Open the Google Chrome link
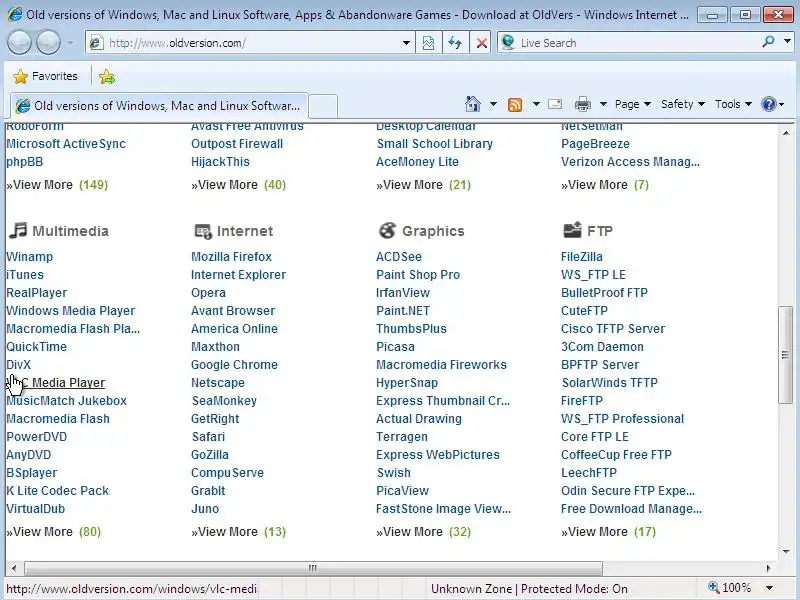This screenshot has width=800, height=600. tap(234, 365)
